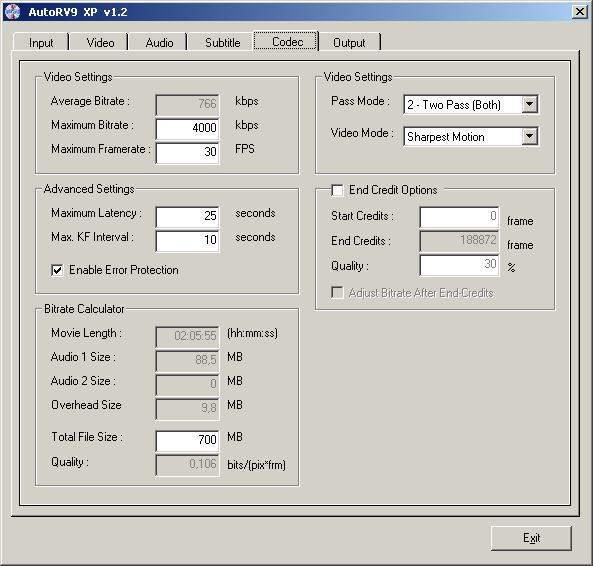Click the '(hh:mm:ss)' format label
The height and width of the screenshot is (566, 593).
[x=252, y=333]
